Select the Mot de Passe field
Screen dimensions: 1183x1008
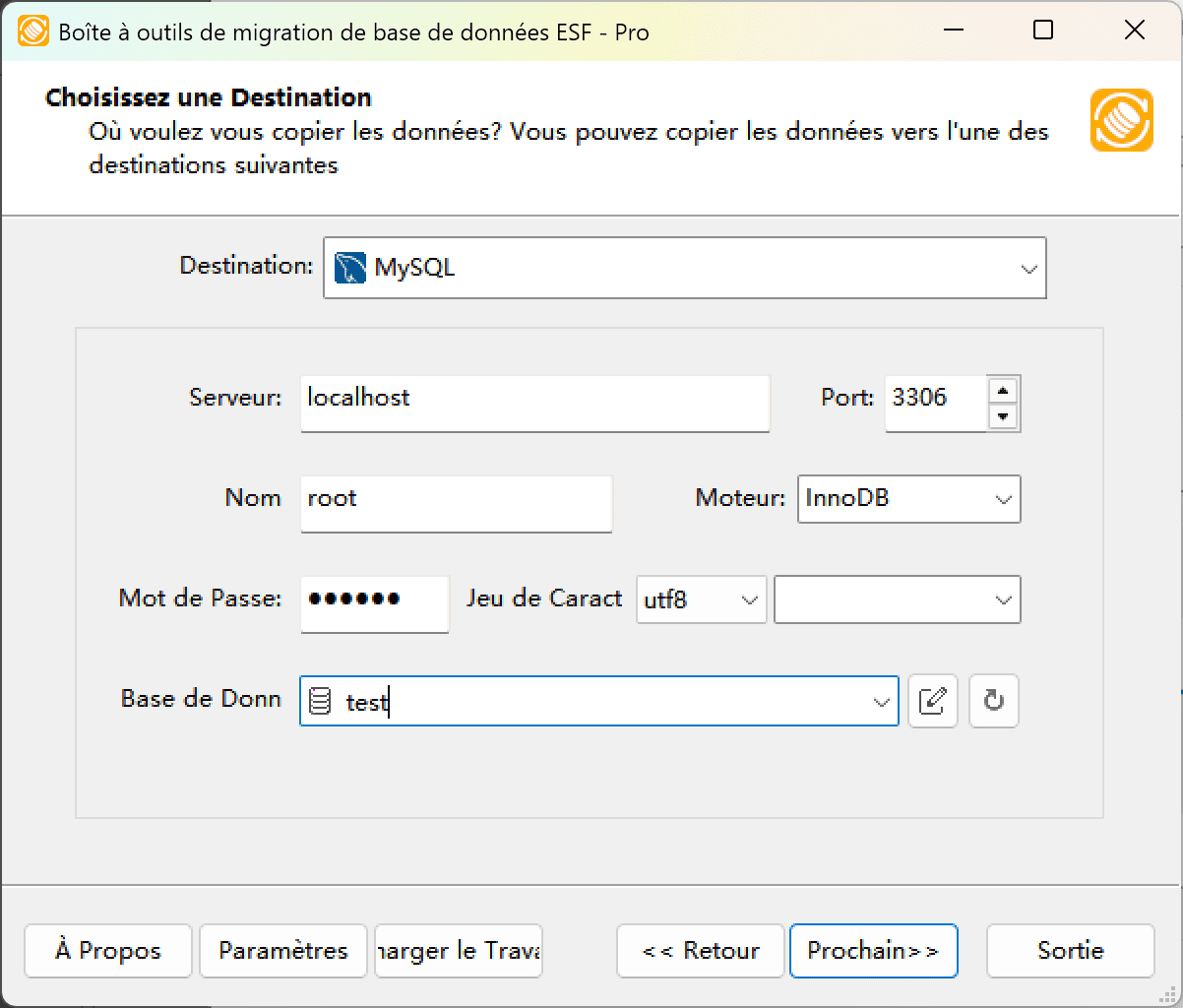click(x=374, y=604)
